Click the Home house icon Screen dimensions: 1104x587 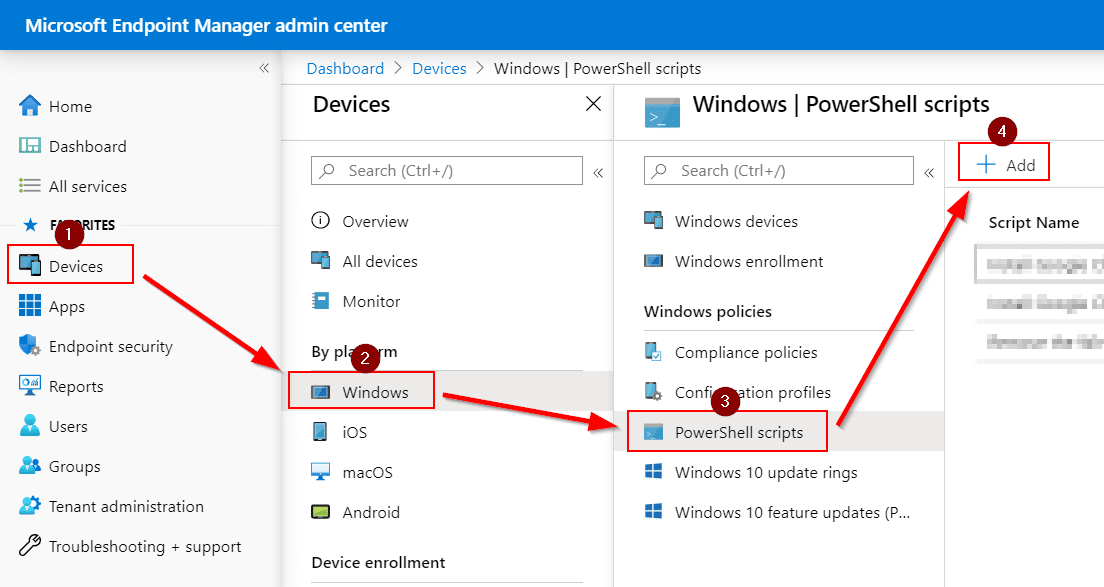[x=30, y=106]
